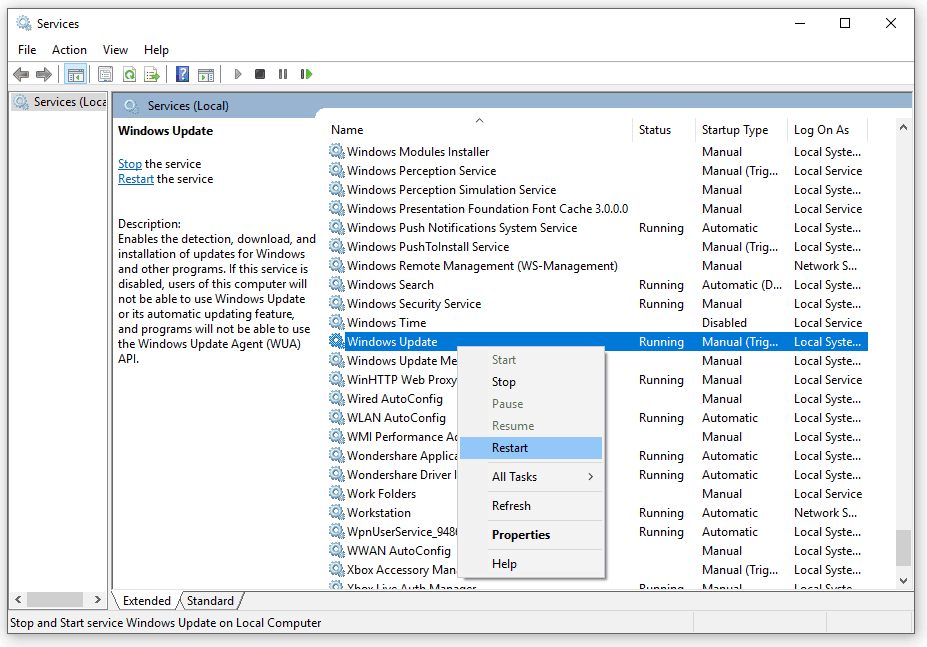Click the Stop the service link
The height and width of the screenshot is (647, 927).
tap(130, 164)
